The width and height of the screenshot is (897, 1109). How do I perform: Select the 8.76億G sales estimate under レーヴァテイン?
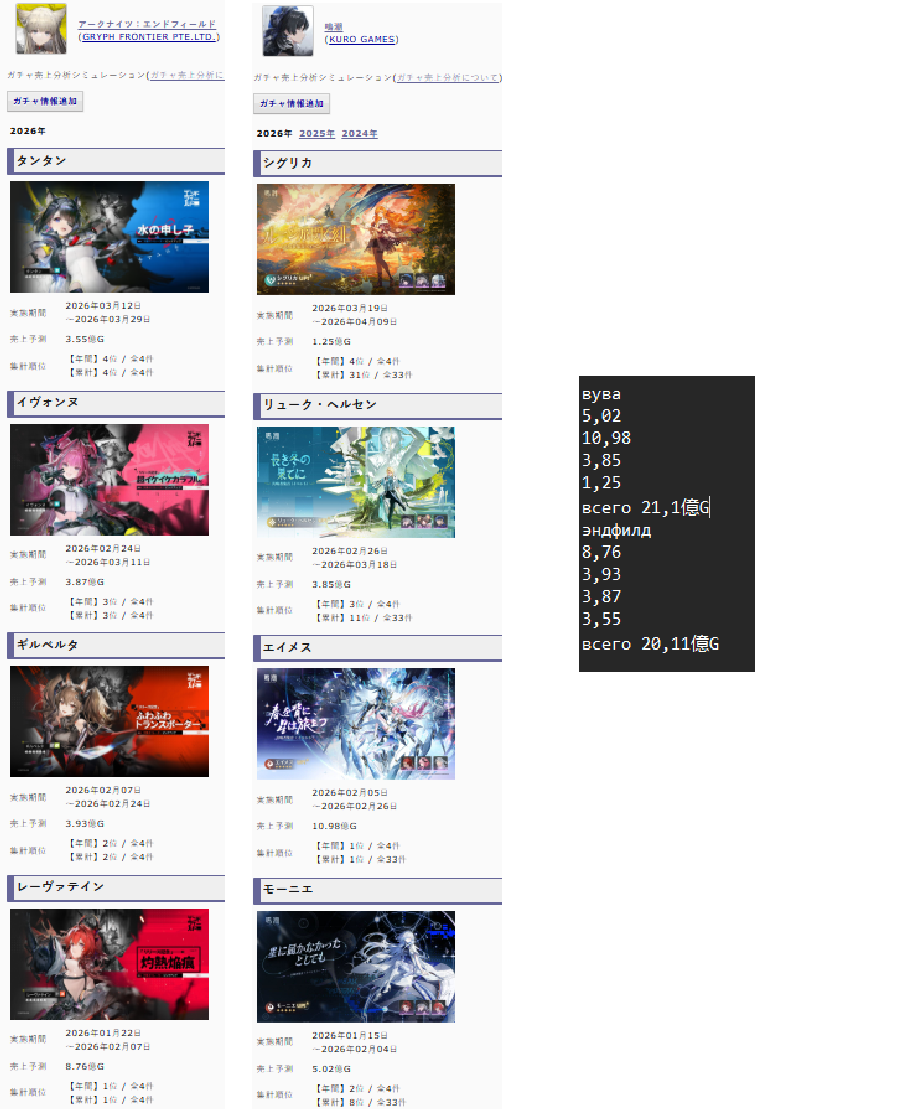85,1067
